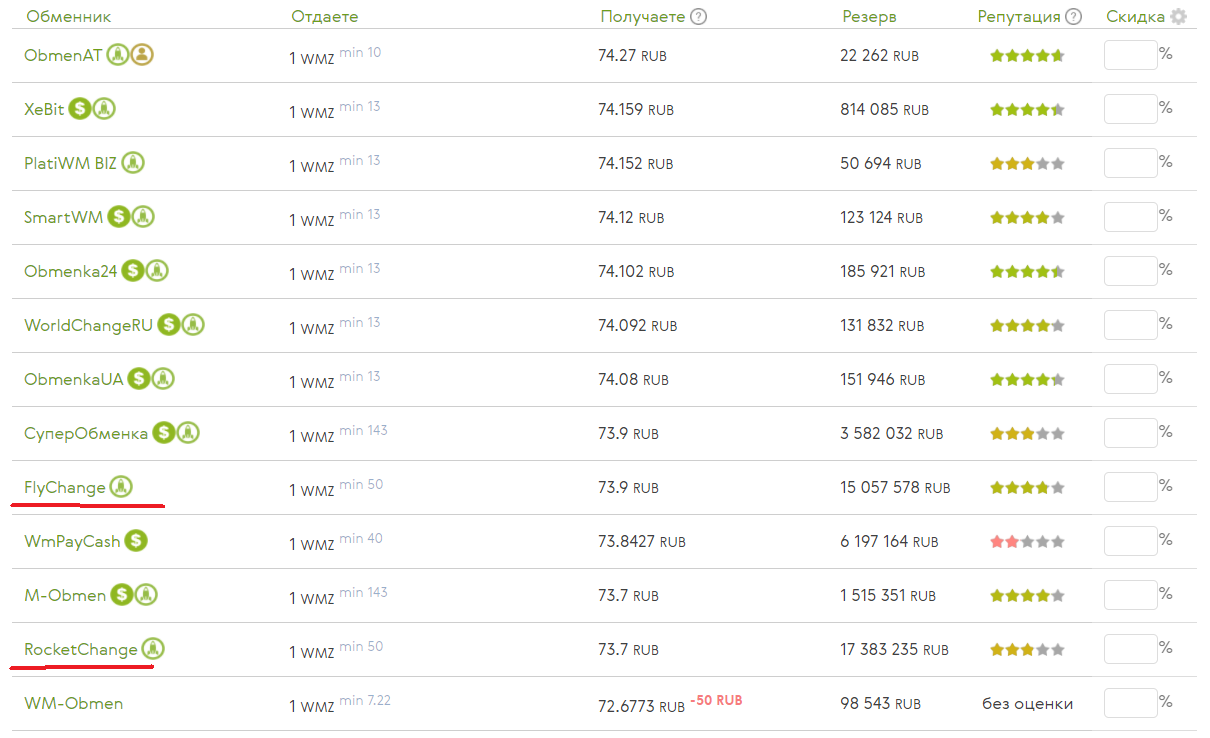Open the WM-Obmen exchanger link
The width and height of the screenshot is (1210, 738).
pos(73,703)
